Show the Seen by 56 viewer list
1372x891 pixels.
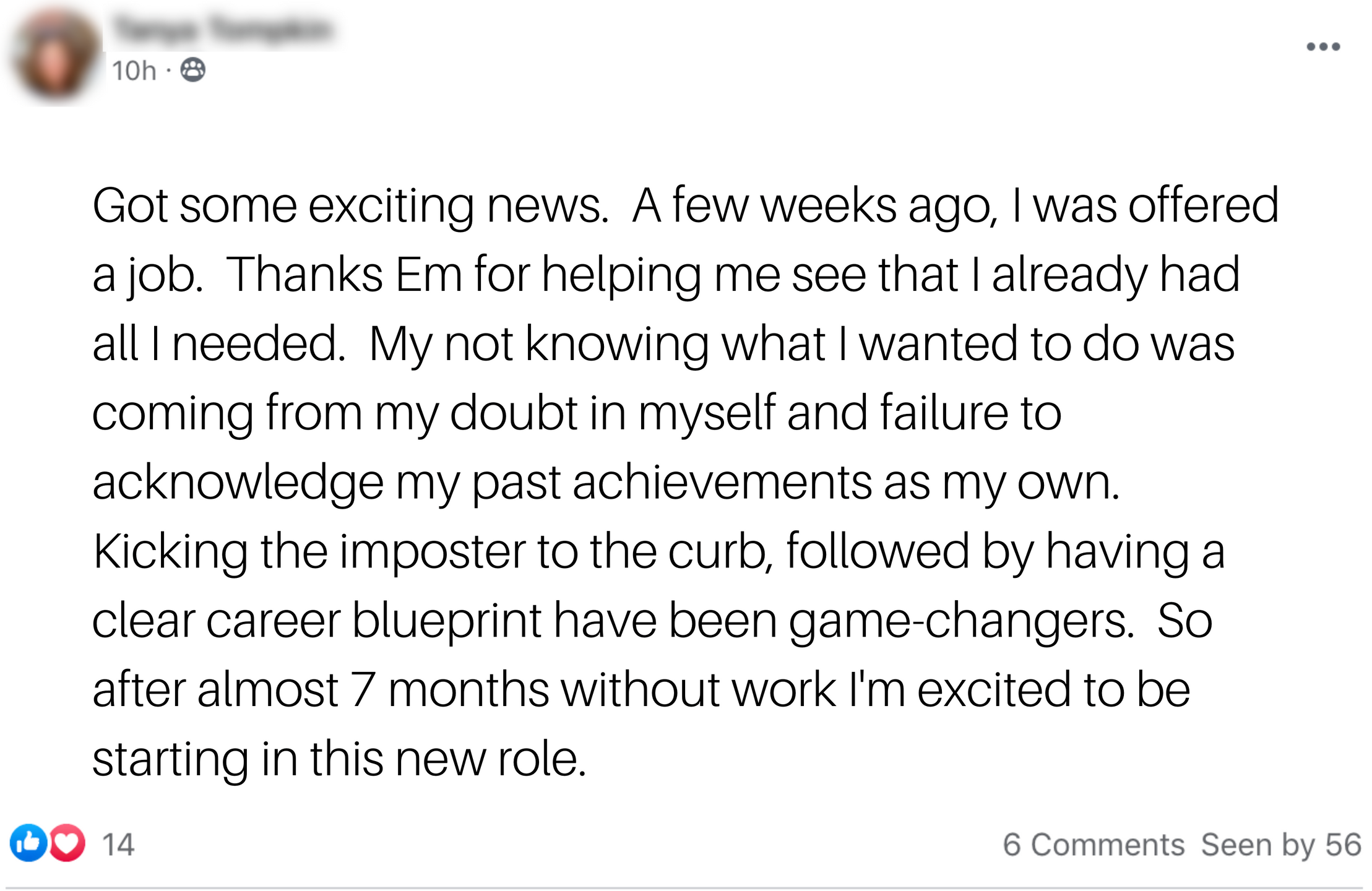1281,845
